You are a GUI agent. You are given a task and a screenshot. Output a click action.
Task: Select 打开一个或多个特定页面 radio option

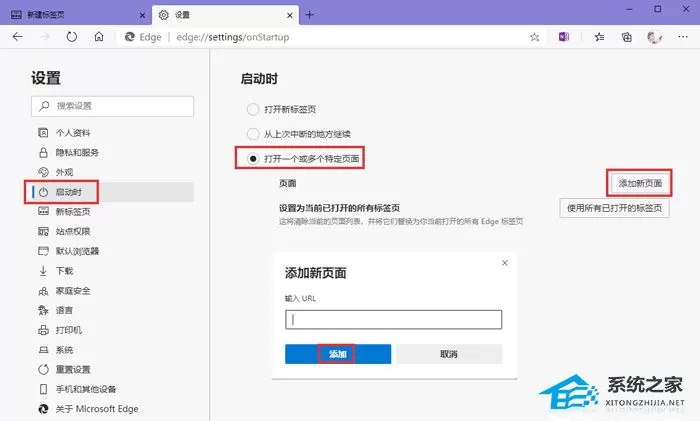(x=253, y=158)
